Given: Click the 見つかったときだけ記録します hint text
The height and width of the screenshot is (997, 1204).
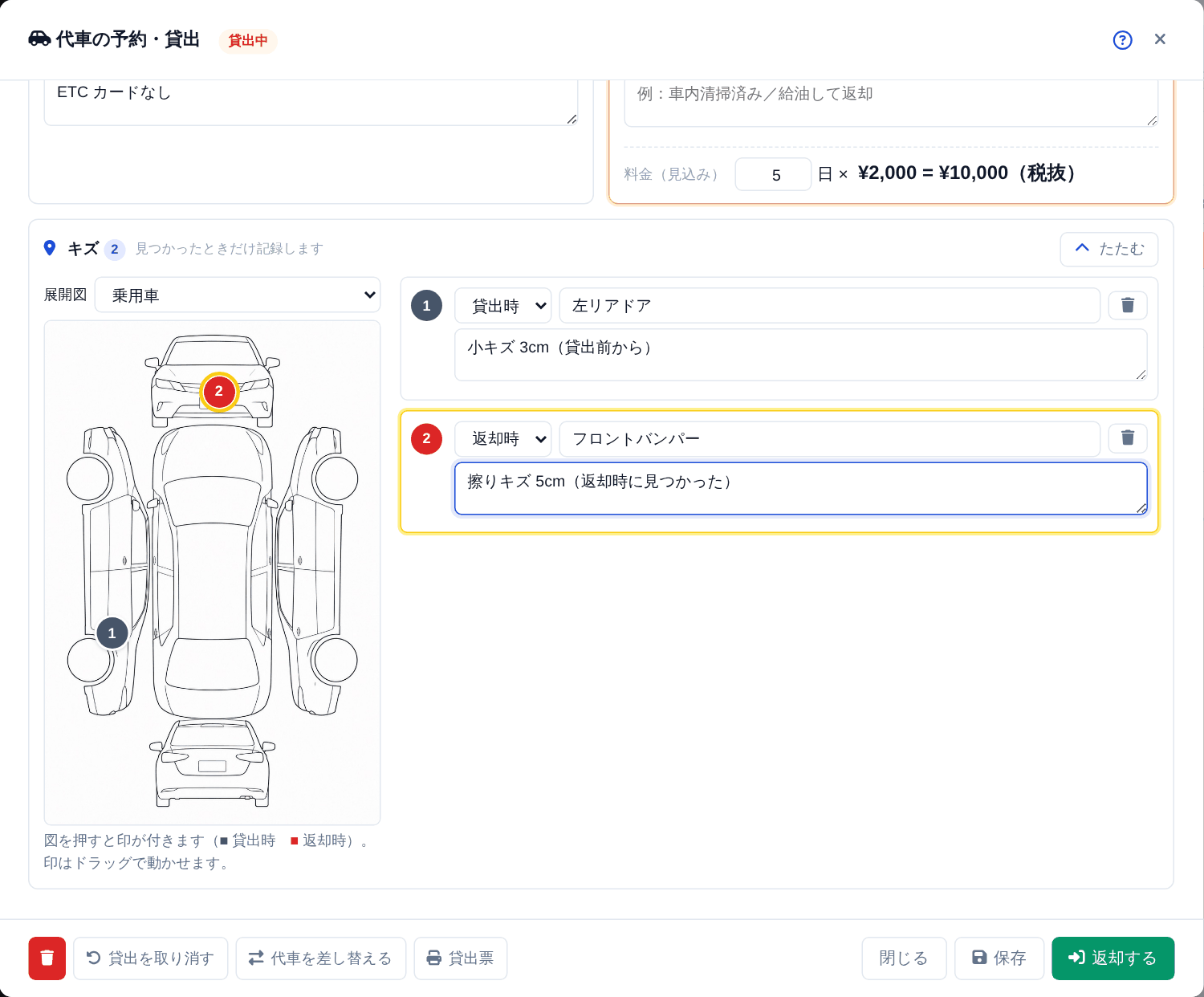Looking at the screenshot, I should pyautogui.click(x=230, y=249).
